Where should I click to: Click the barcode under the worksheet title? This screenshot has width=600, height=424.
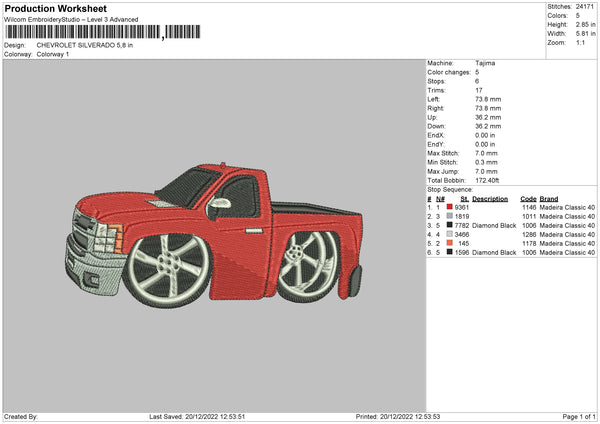pos(103,32)
